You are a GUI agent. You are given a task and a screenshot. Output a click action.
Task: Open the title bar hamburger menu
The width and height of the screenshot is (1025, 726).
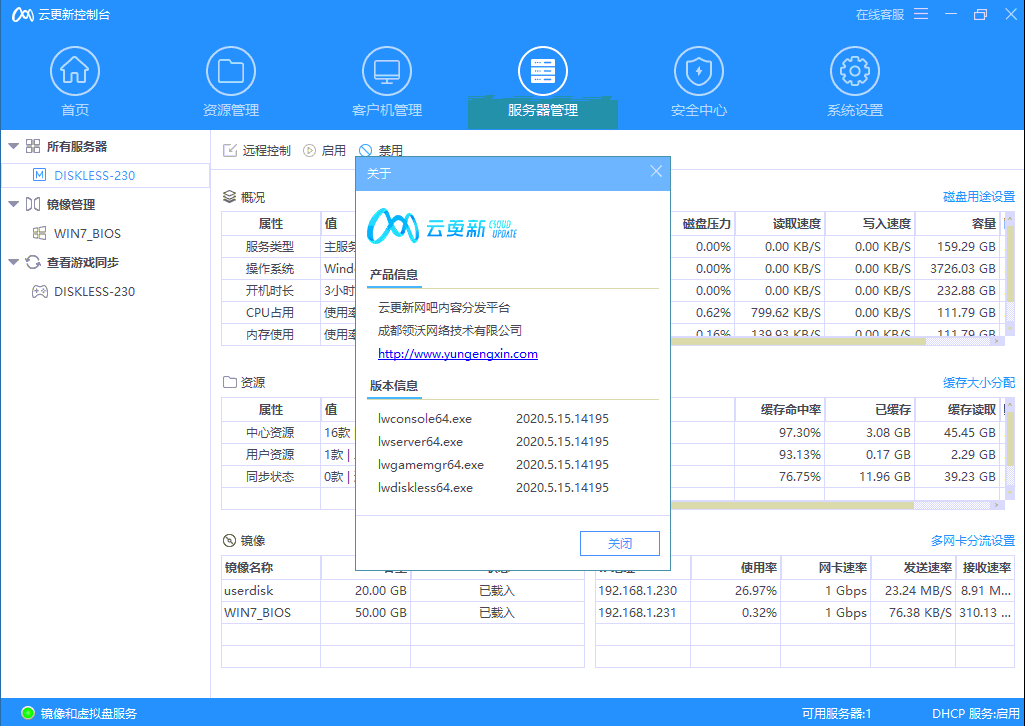921,14
